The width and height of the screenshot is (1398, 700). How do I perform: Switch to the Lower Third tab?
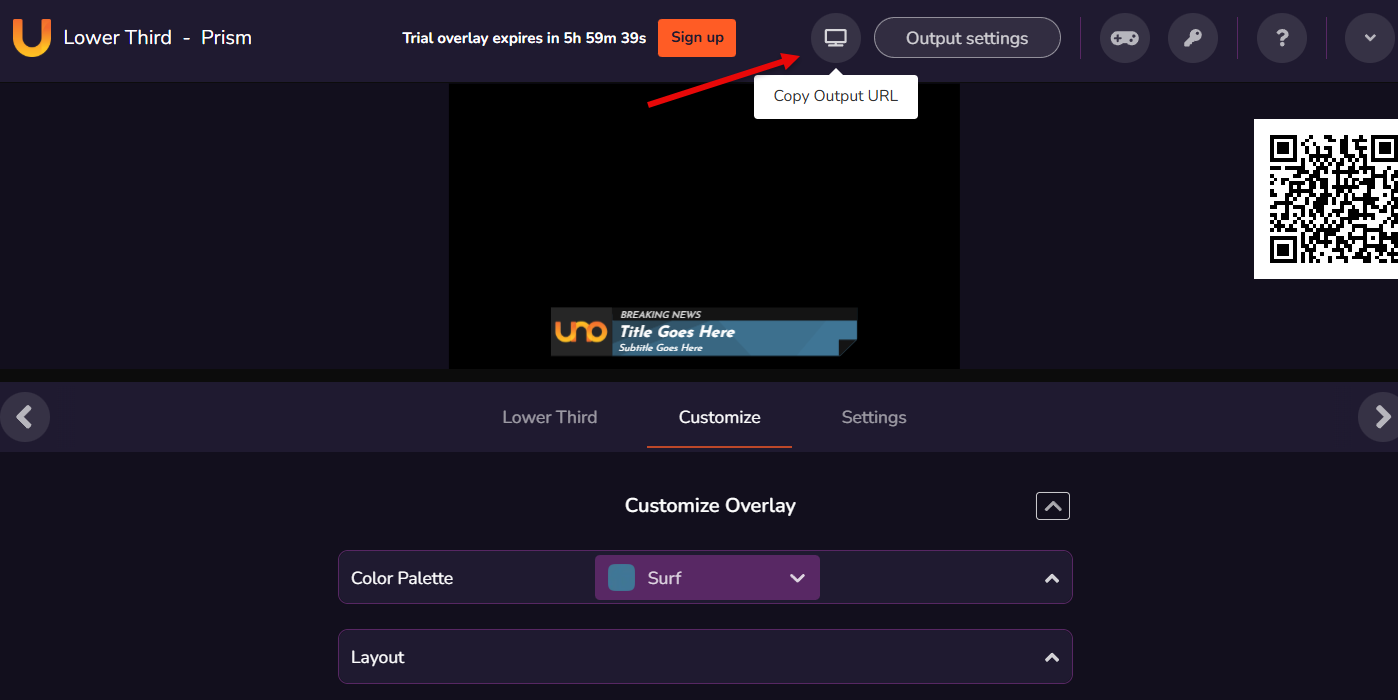[x=549, y=417]
